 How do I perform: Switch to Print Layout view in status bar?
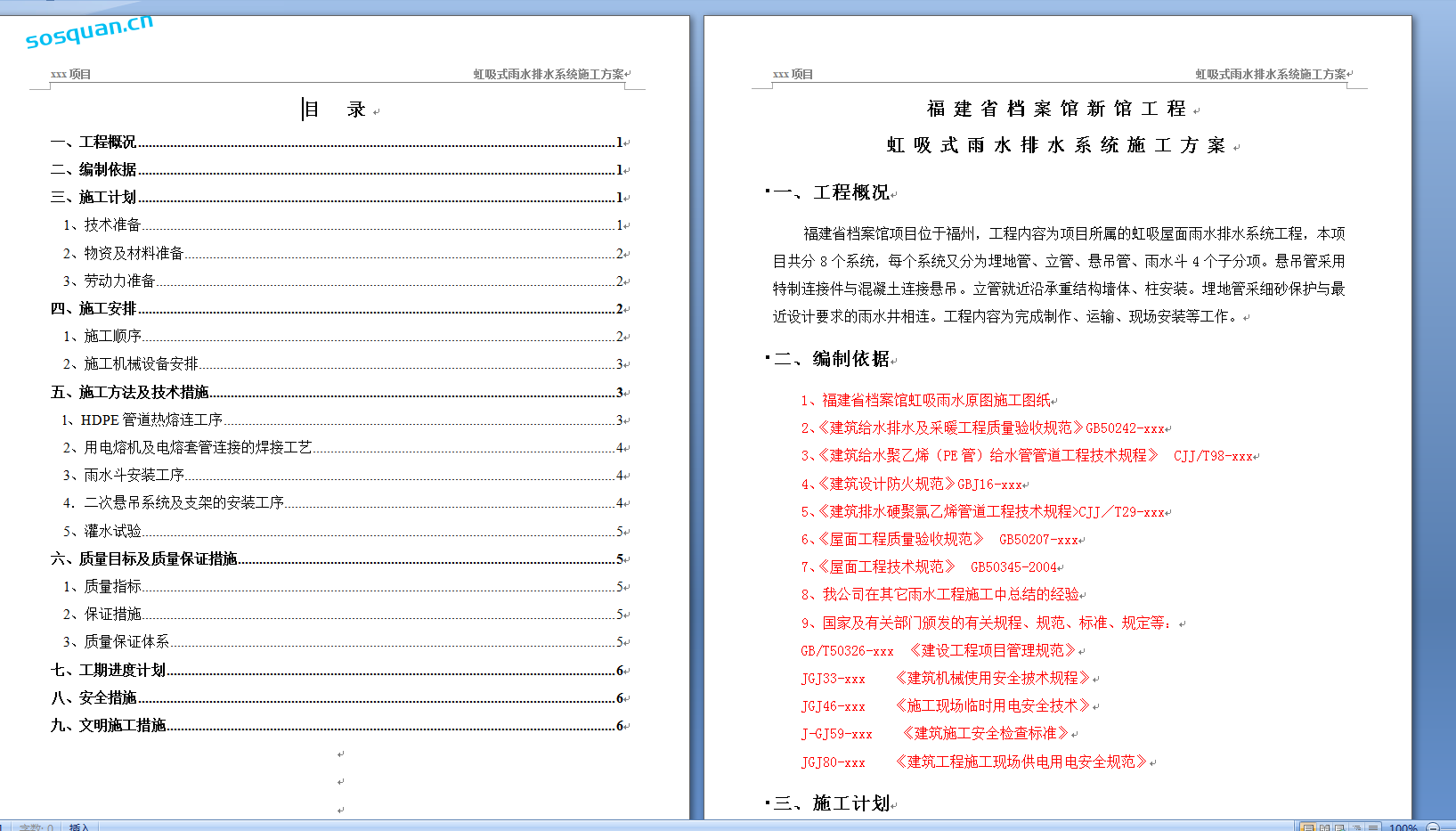click(x=1307, y=827)
